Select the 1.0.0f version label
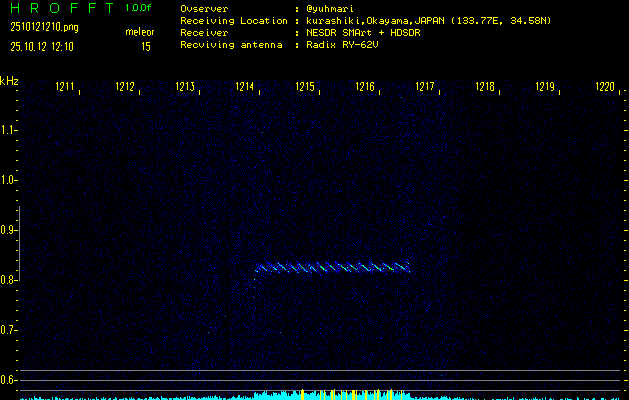Screen dimensions: 629x400 pos(139,8)
